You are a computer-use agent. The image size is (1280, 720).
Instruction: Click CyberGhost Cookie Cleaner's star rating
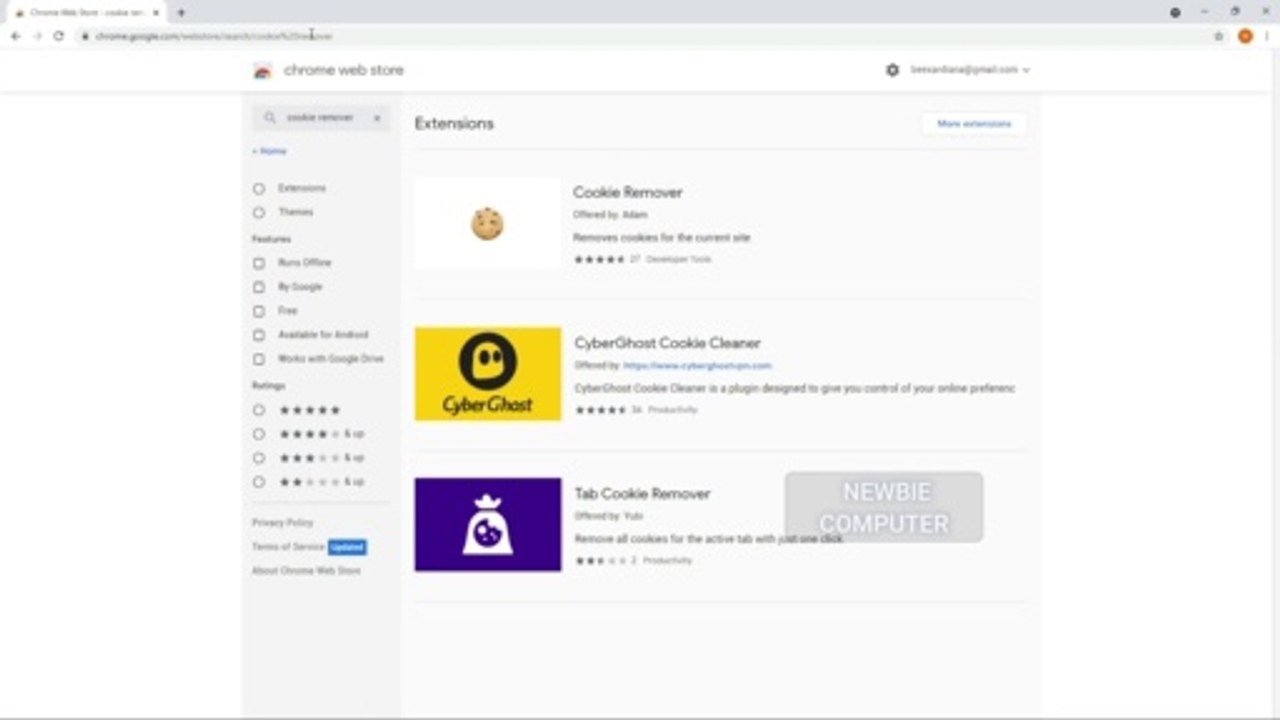tap(600, 410)
